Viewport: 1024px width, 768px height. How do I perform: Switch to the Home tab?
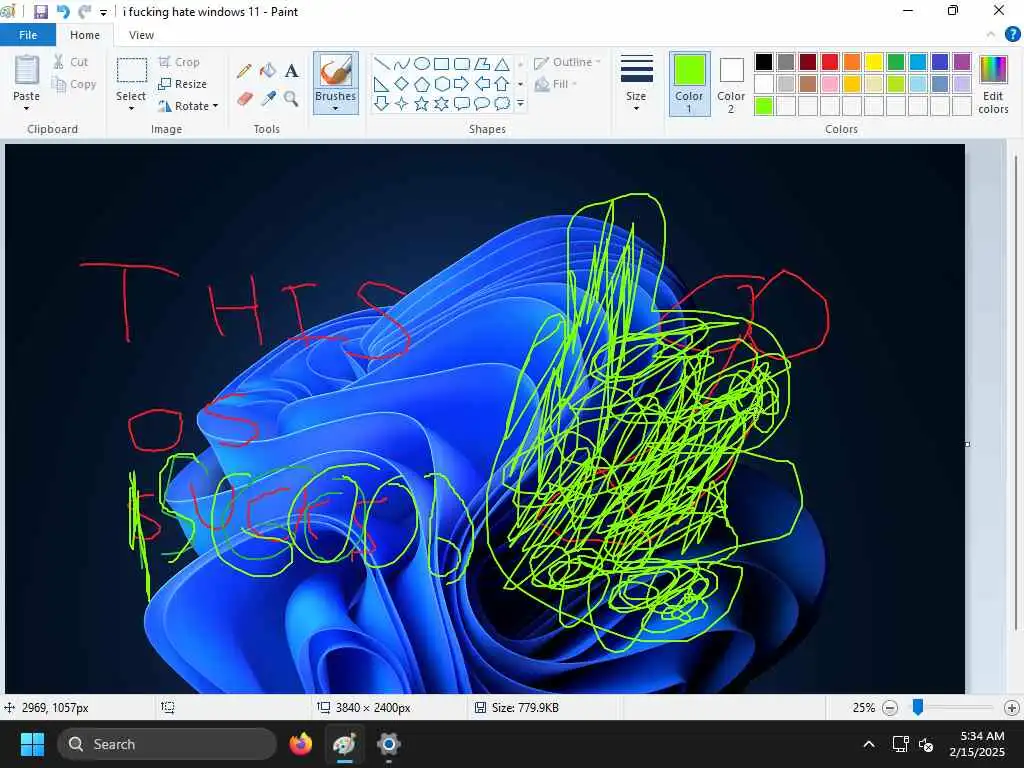(x=85, y=35)
